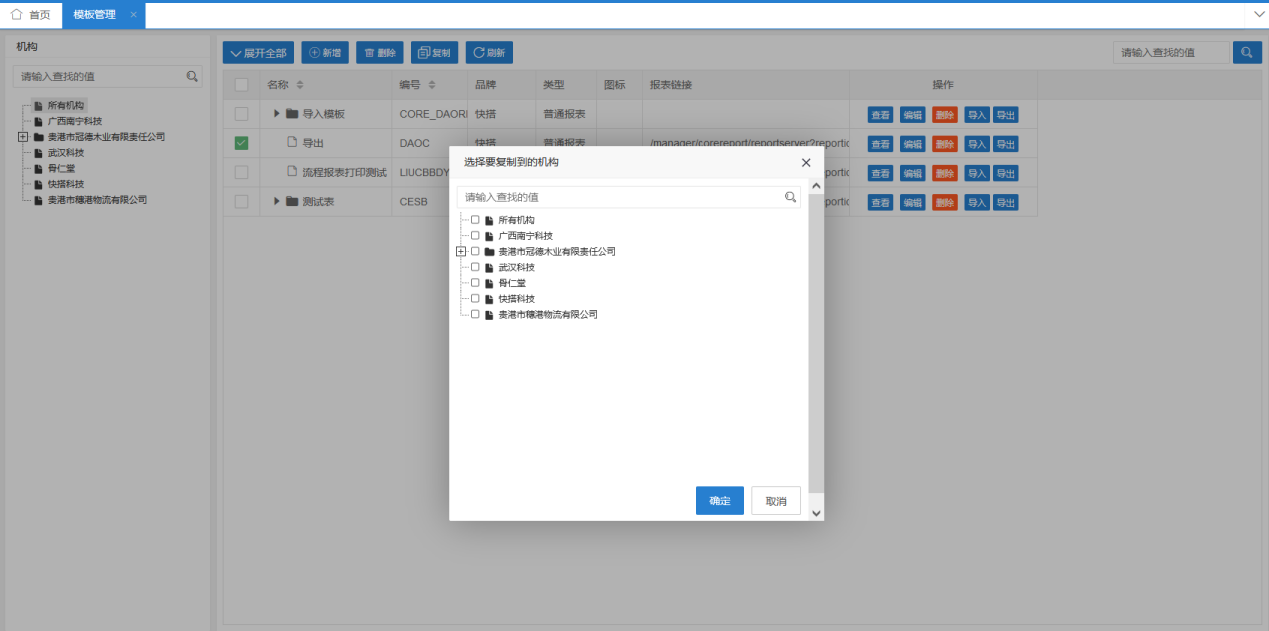Expand the 导入模板 folder row
Image resolution: width=1269 pixels, height=631 pixels.
(277, 114)
